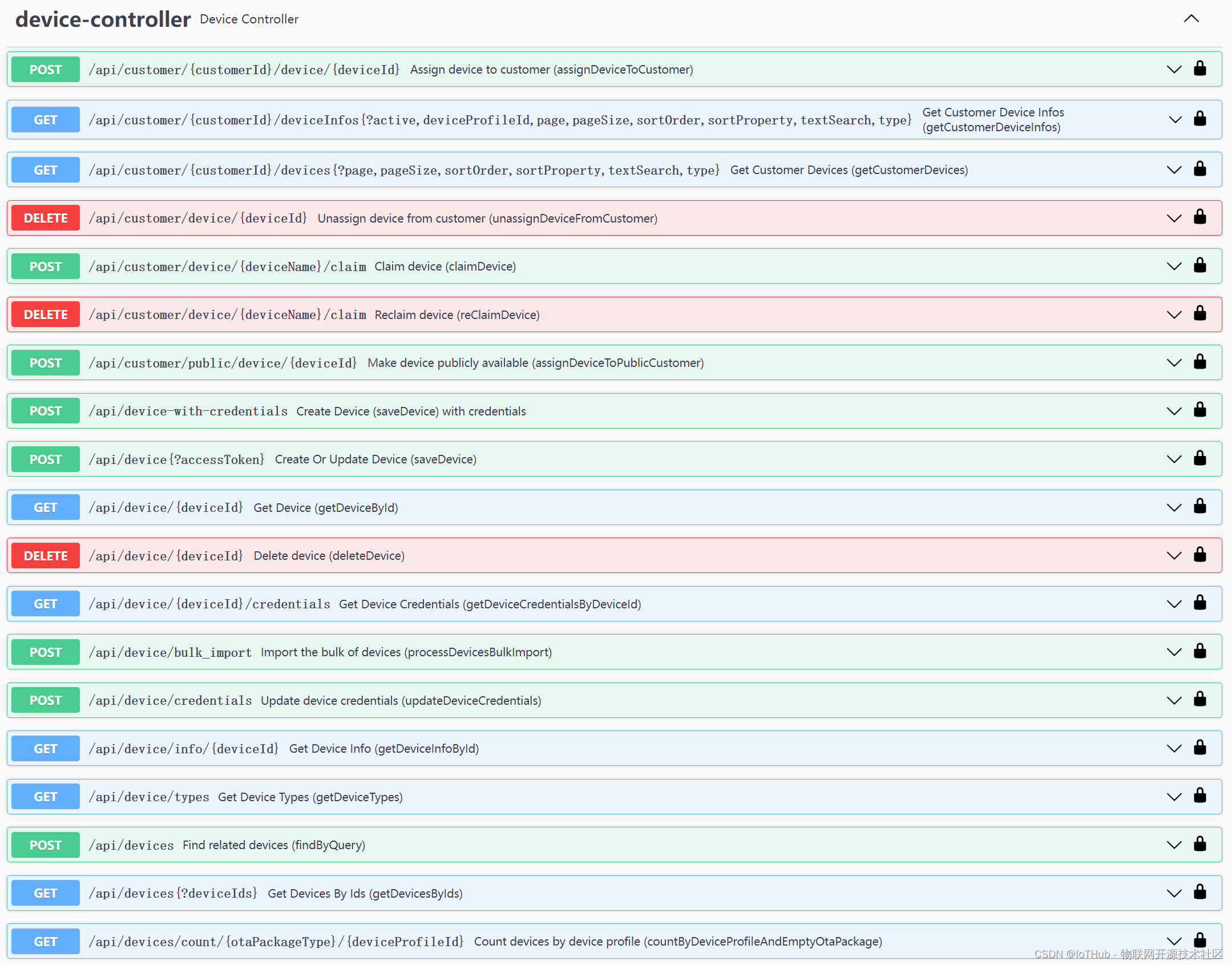
Task: Expand the Reclaim device endpoint chevron
Action: (x=1174, y=315)
